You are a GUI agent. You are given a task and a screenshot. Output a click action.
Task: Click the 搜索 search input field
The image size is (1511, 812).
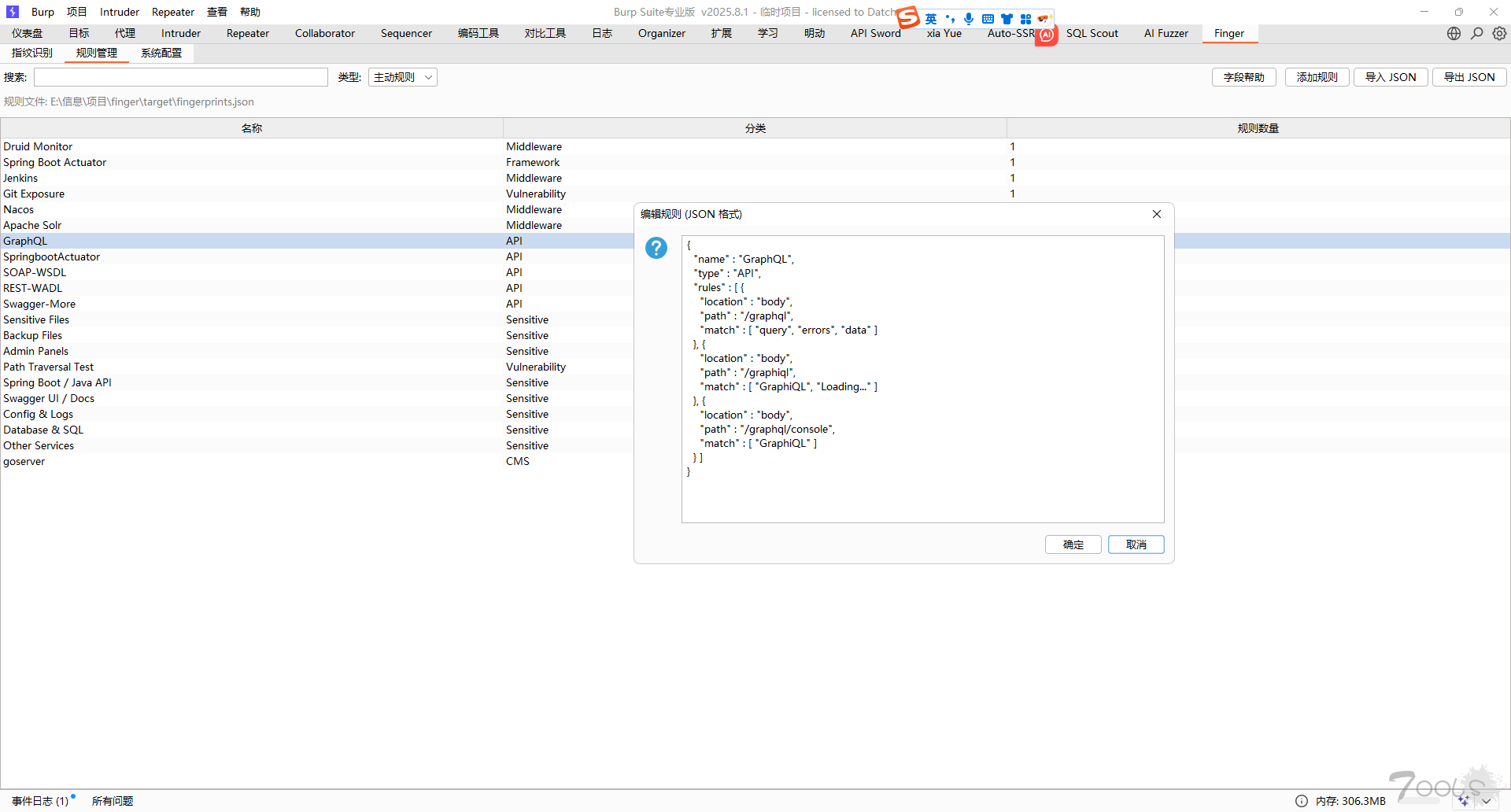[180, 77]
